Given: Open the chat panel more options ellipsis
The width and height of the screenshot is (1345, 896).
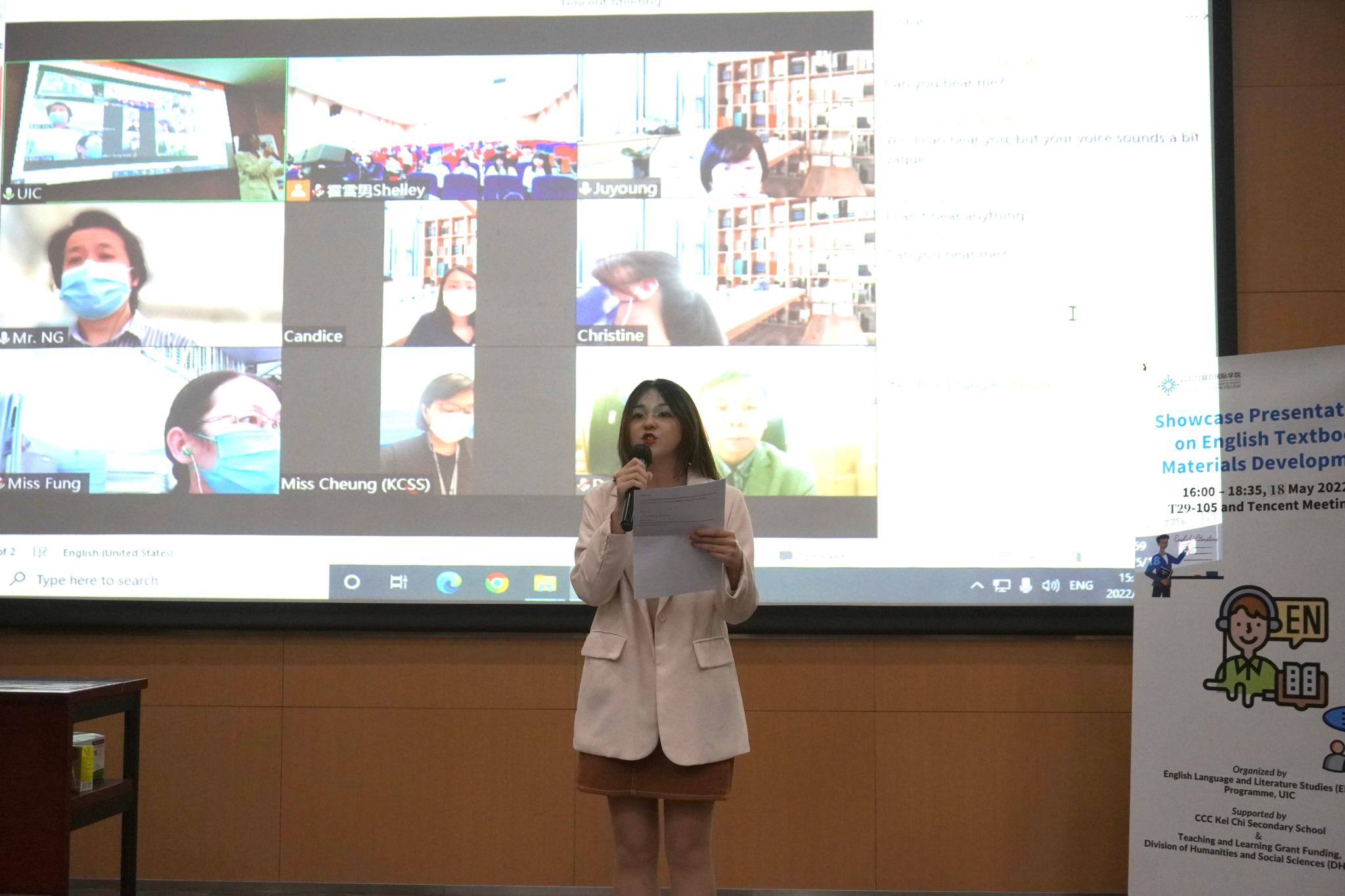Looking at the screenshot, I should 1191,16.
